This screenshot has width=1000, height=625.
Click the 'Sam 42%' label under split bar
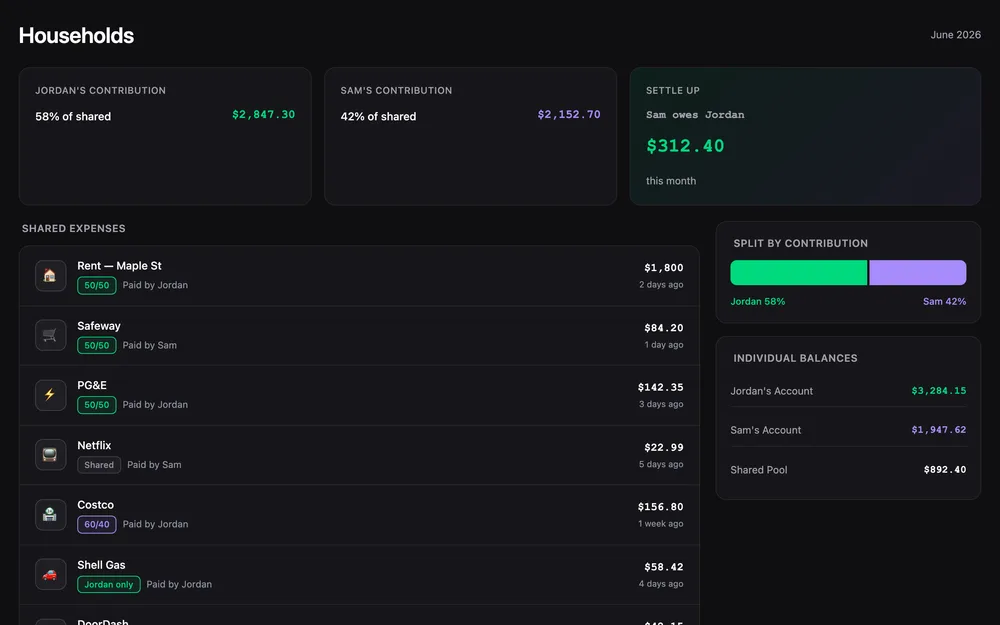tap(945, 302)
